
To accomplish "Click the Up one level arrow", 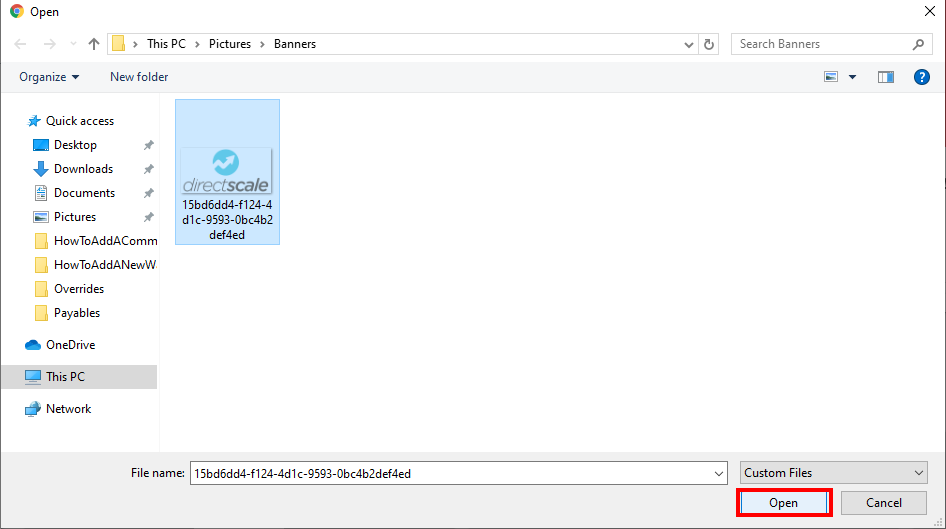I will [x=94, y=44].
